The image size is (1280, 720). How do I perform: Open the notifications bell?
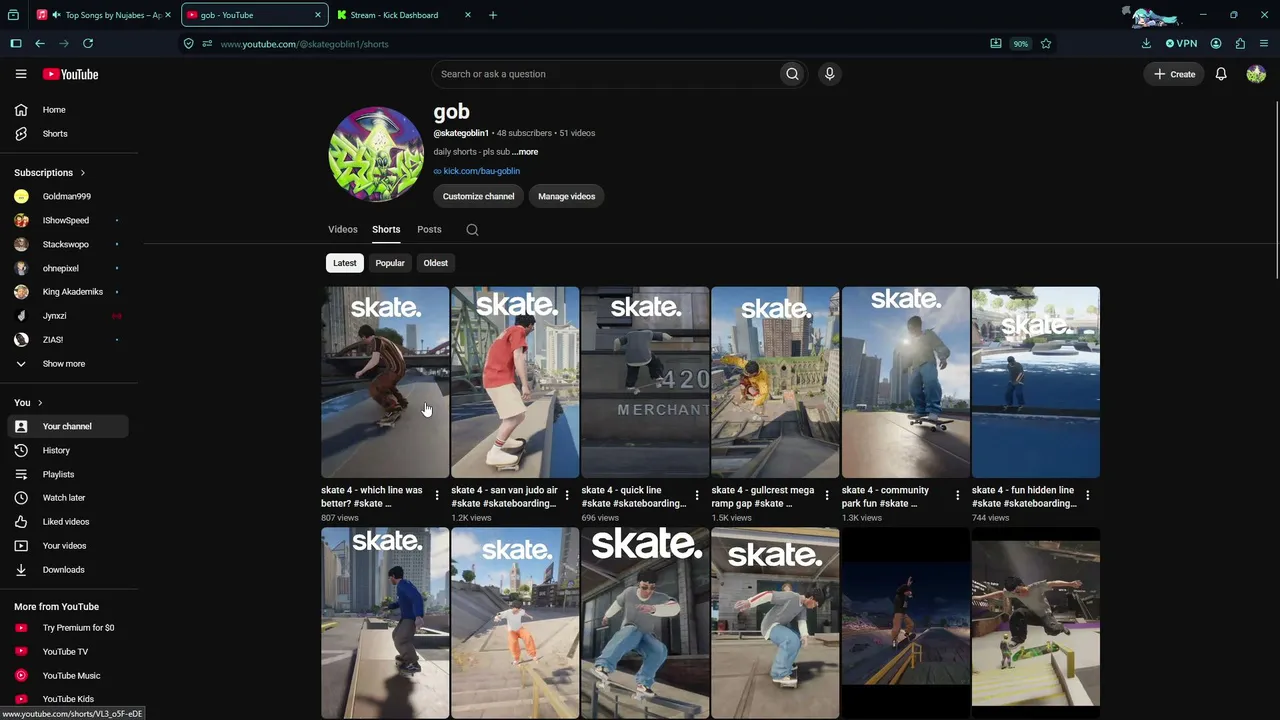point(1221,74)
